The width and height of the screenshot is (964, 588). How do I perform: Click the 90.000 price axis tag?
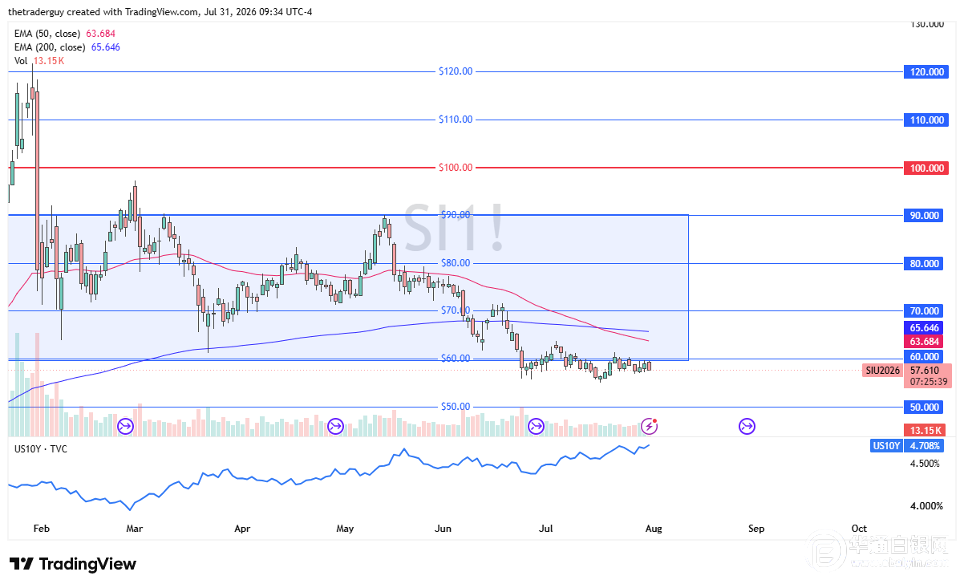pyautogui.click(x=923, y=215)
